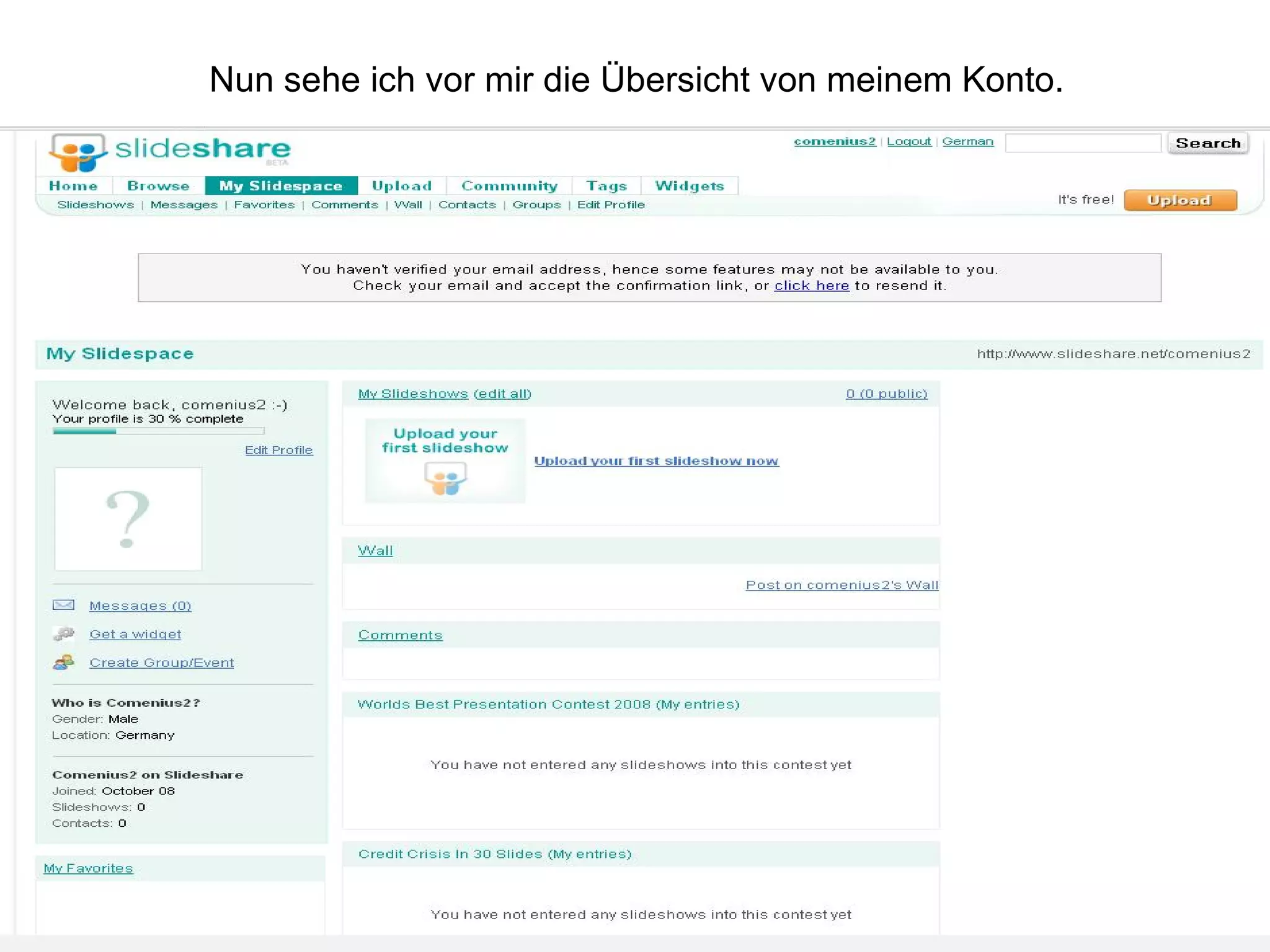The height and width of the screenshot is (952, 1270).
Task: Select the My Slidespace tab
Action: click(x=281, y=186)
